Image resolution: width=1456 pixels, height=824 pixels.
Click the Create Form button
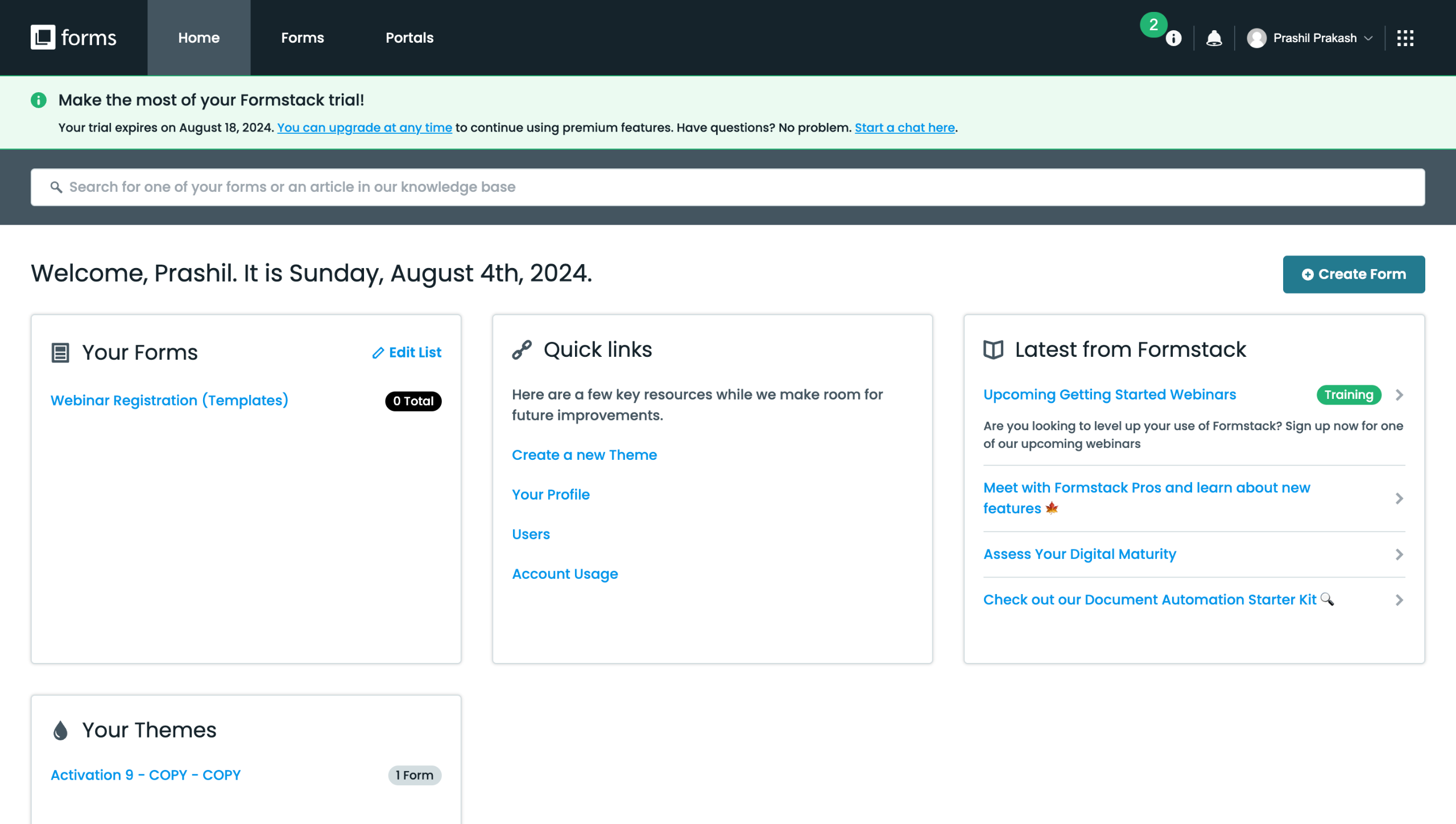(1354, 274)
